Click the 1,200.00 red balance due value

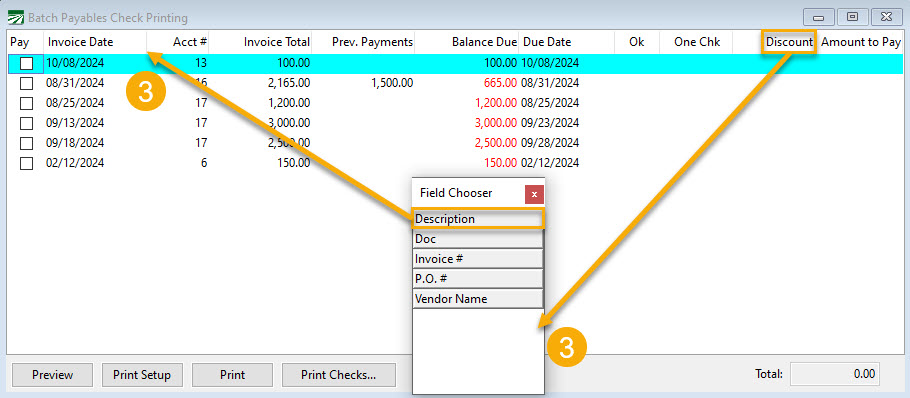click(495, 103)
